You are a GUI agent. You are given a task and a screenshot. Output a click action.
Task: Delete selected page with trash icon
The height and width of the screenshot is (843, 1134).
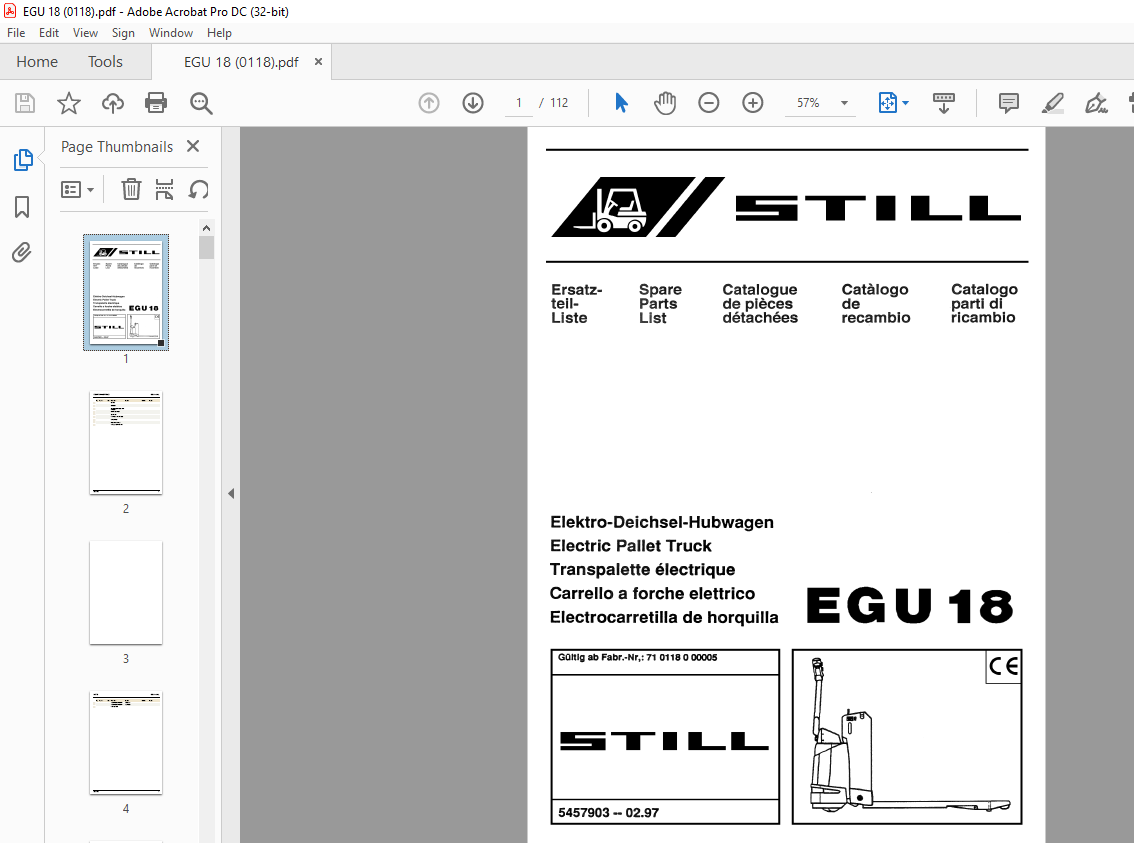pos(131,189)
